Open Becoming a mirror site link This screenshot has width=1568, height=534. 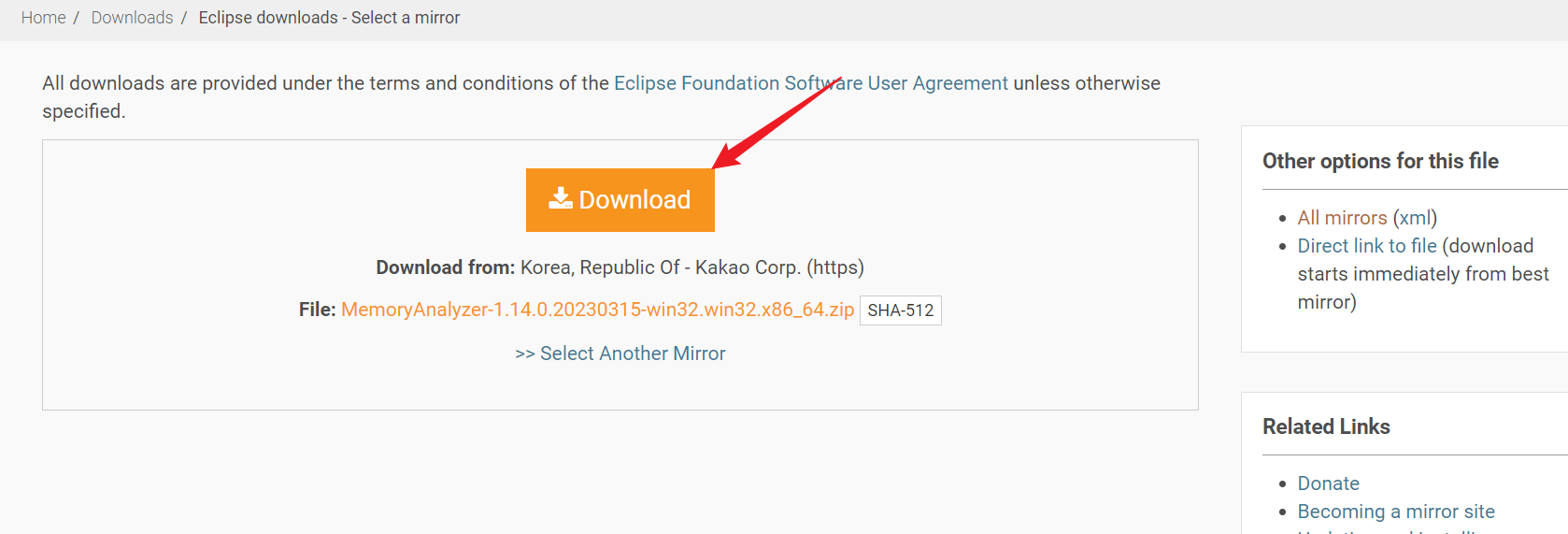(x=1395, y=512)
